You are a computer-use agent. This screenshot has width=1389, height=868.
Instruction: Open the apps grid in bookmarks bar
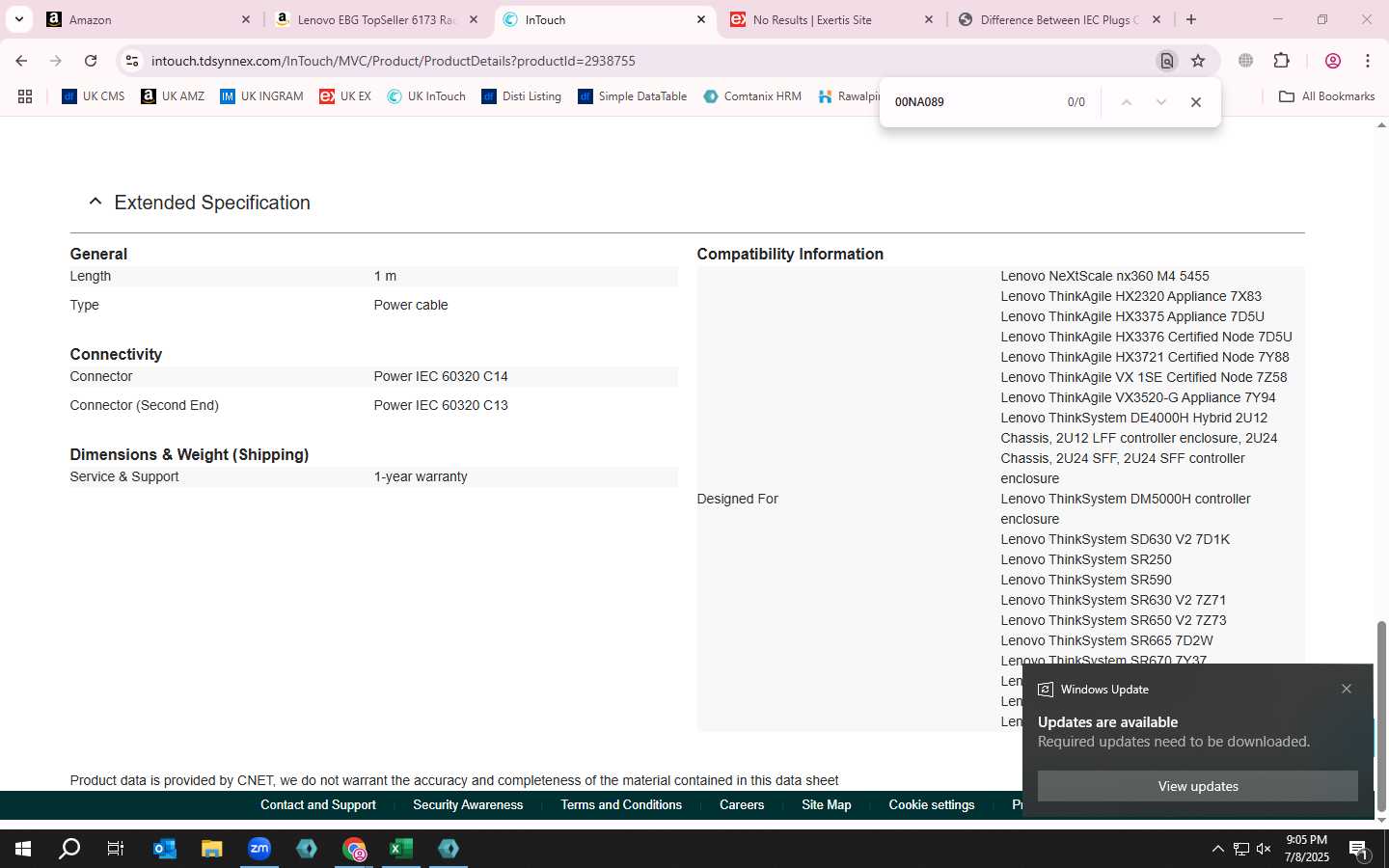point(25,96)
